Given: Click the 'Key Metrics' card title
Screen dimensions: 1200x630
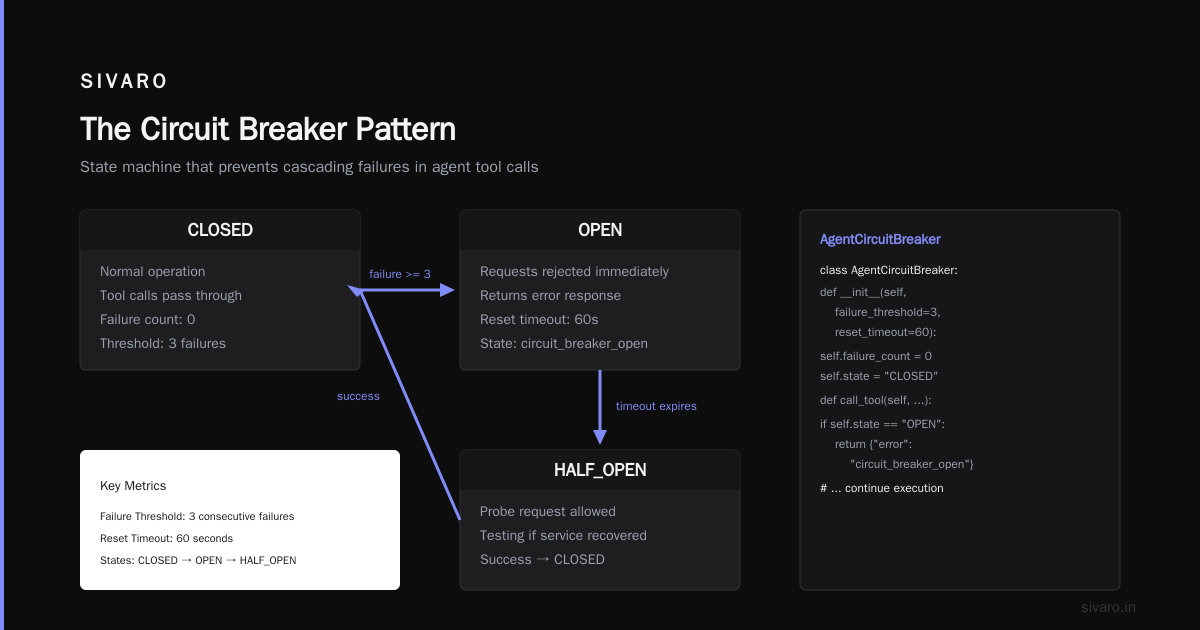Looking at the screenshot, I should (133, 486).
